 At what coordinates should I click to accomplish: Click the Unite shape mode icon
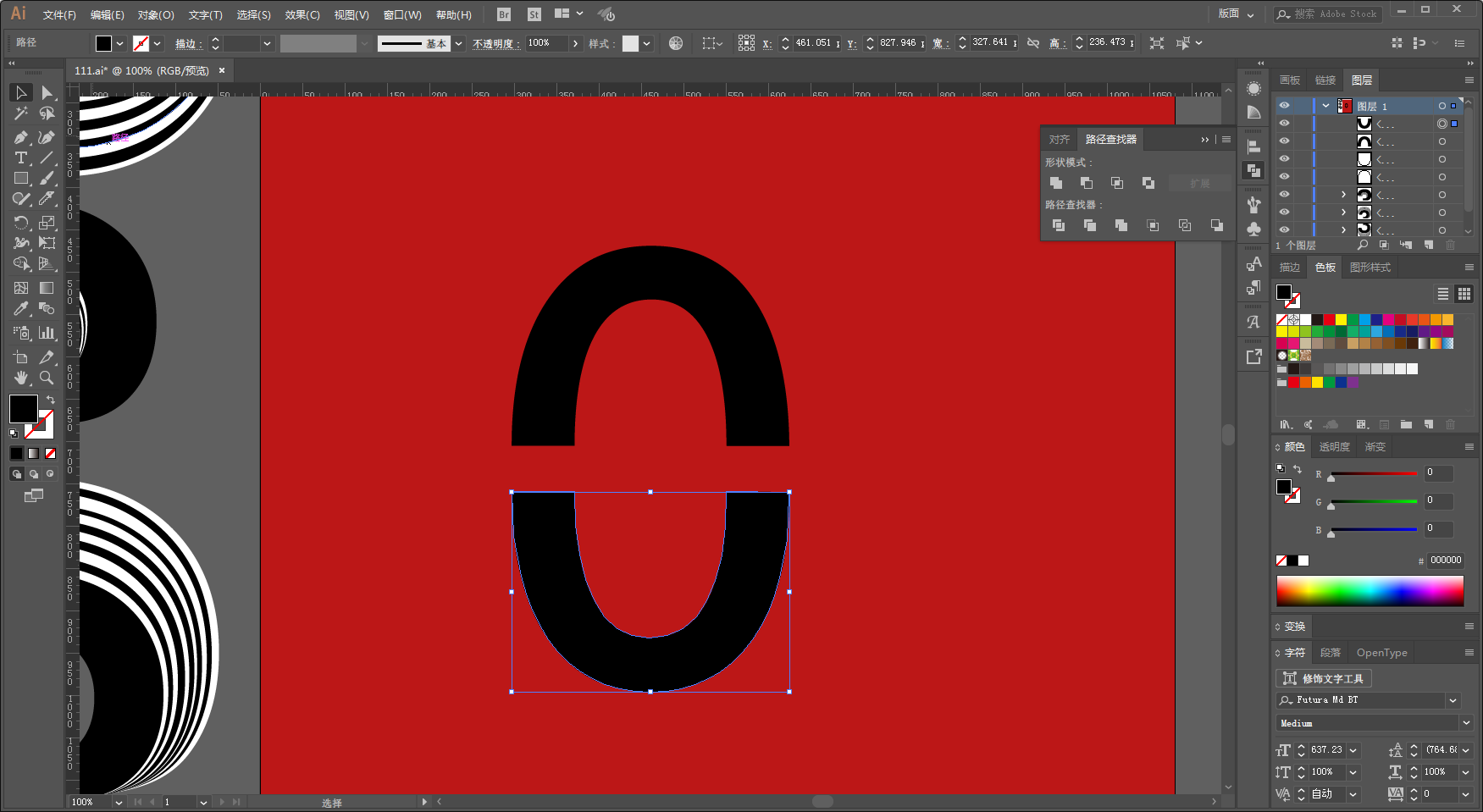click(1056, 183)
